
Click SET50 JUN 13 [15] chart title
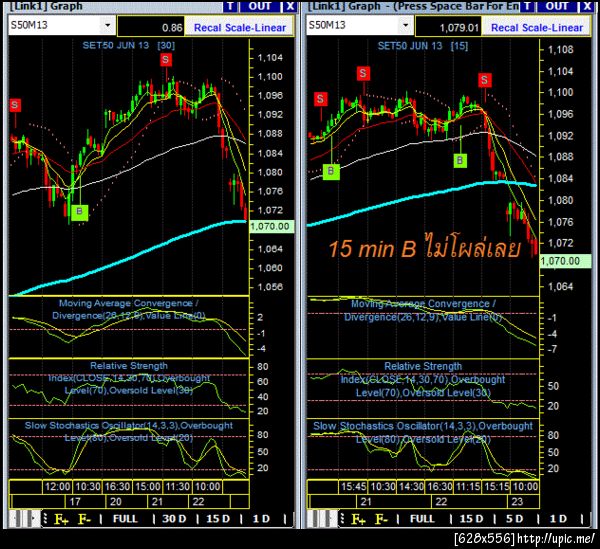tap(423, 46)
